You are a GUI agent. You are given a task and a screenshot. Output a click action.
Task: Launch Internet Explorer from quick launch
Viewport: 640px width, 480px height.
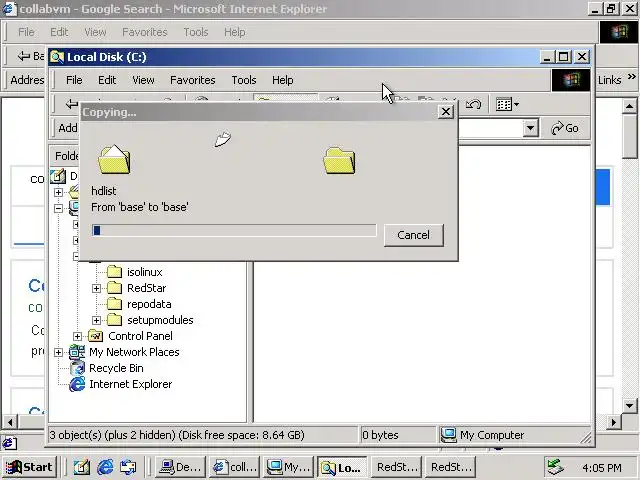pos(105,467)
